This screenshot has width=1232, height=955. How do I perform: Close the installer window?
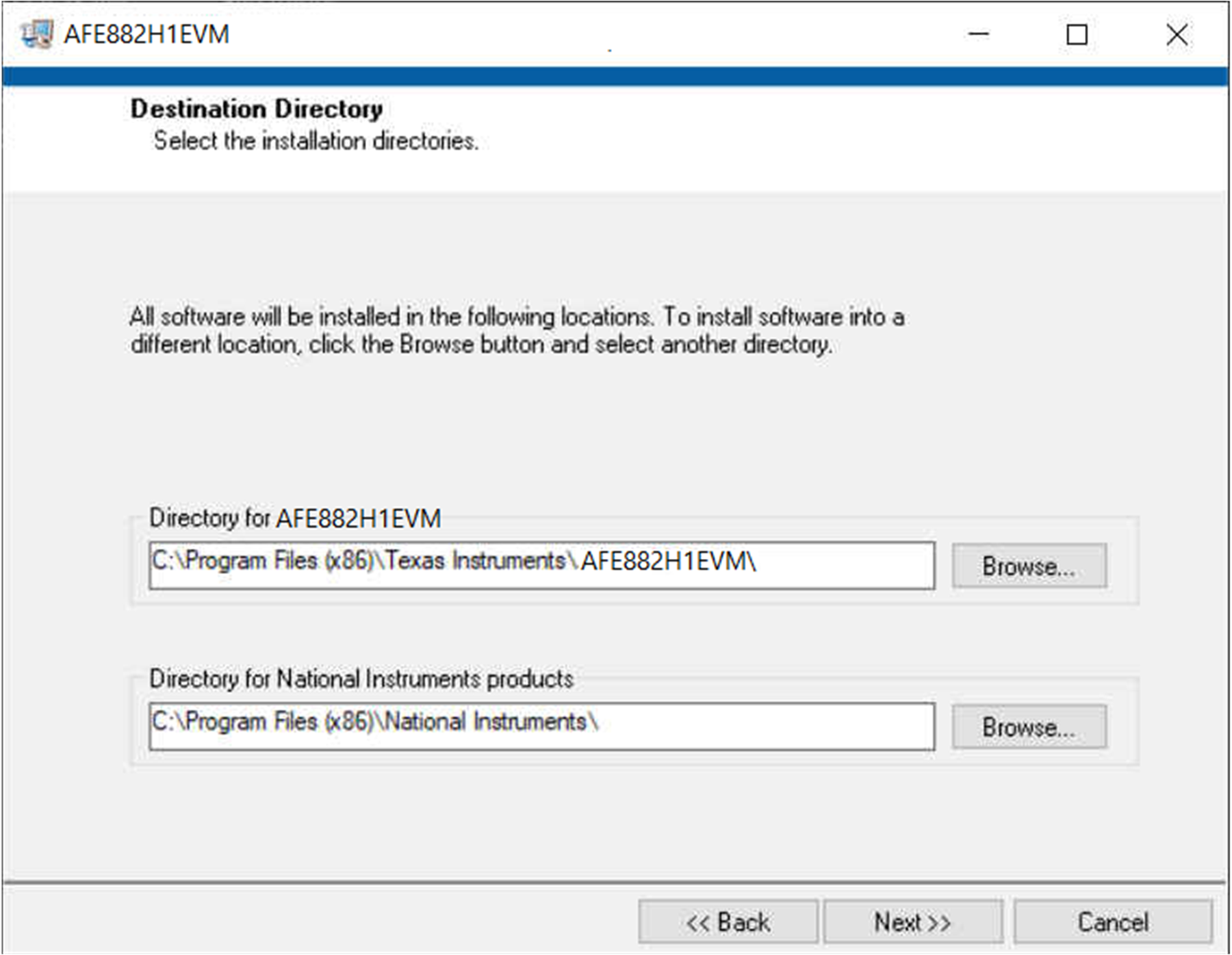[x=1176, y=34]
